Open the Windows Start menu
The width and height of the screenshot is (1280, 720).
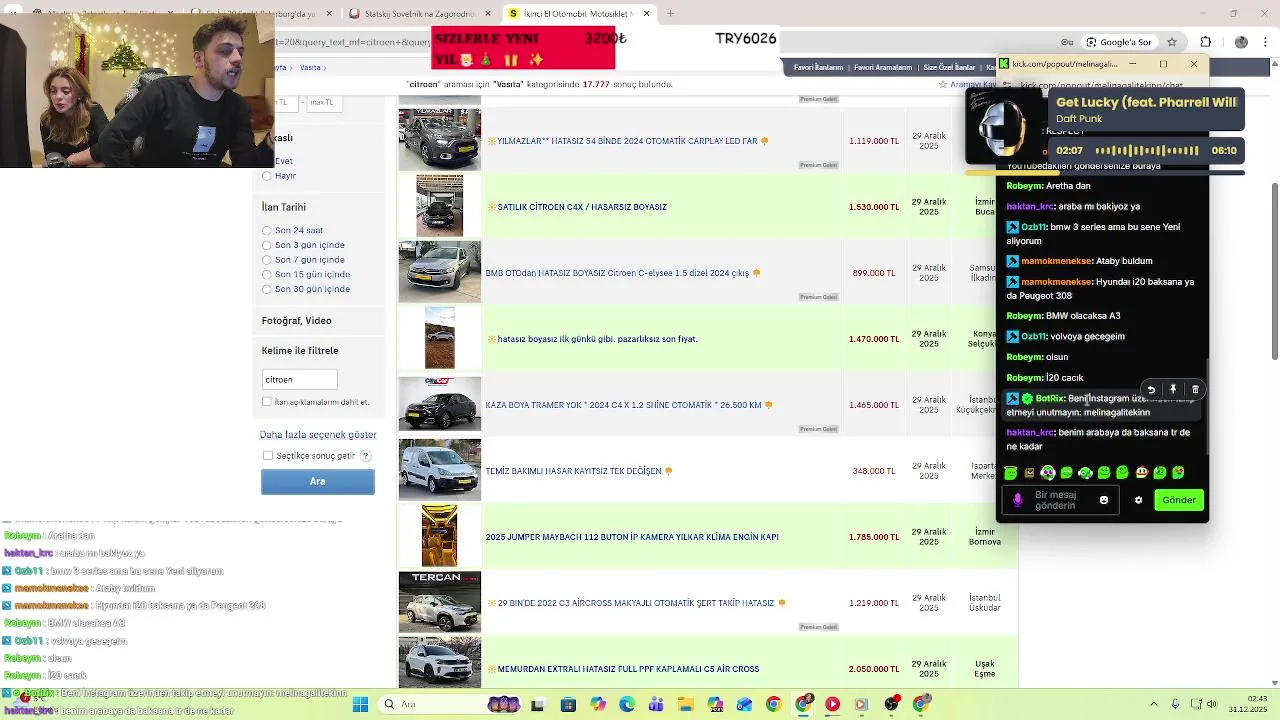(x=361, y=705)
